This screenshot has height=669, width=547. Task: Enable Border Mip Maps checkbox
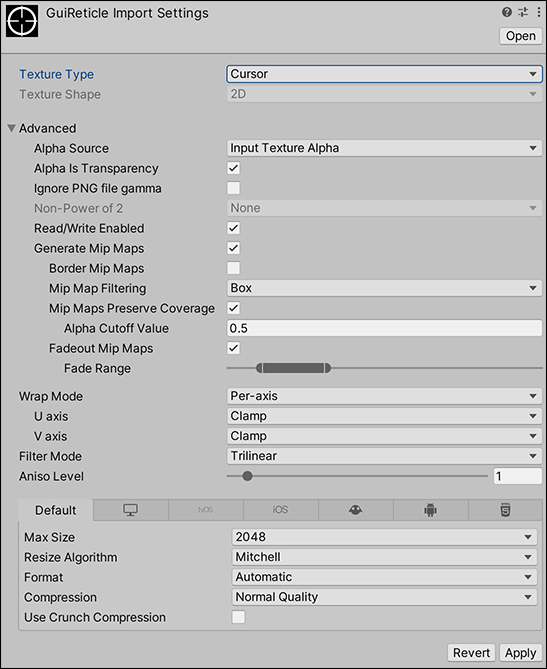tap(233, 268)
